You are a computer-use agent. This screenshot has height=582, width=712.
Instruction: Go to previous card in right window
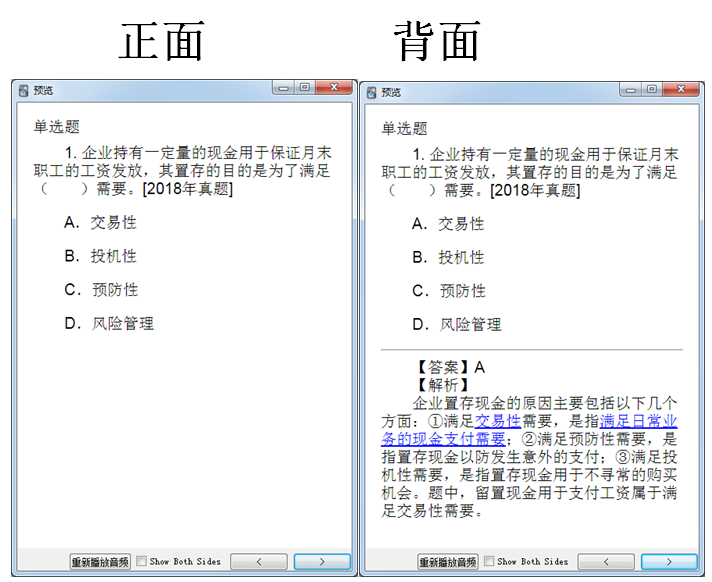pos(606,562)
